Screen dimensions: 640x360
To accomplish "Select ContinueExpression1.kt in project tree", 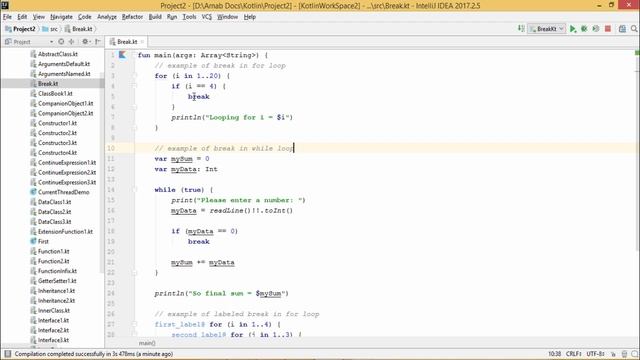I will click(x=67, y=162).
